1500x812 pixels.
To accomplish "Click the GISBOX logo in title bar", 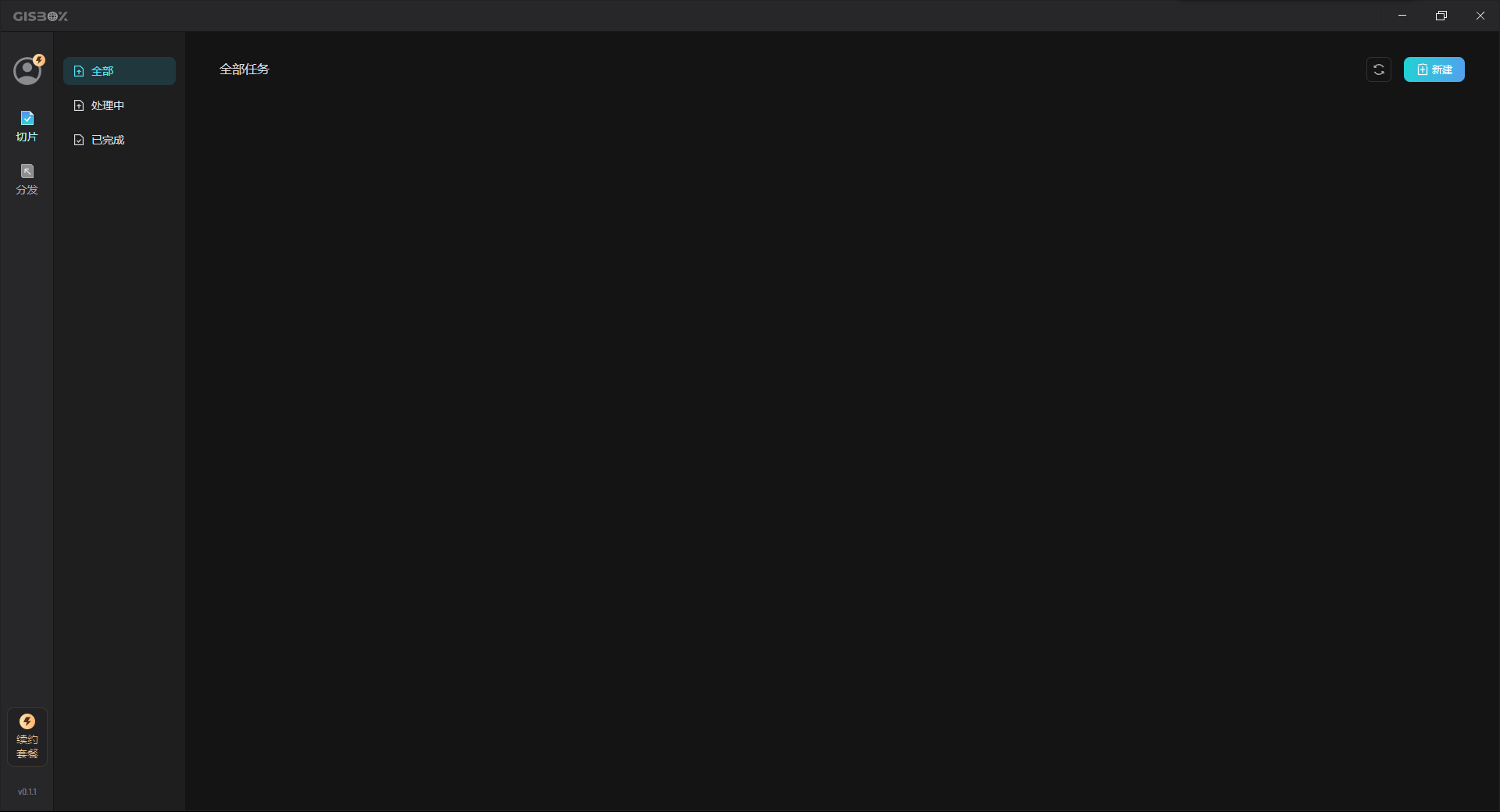I will click(x=41, y=16).
